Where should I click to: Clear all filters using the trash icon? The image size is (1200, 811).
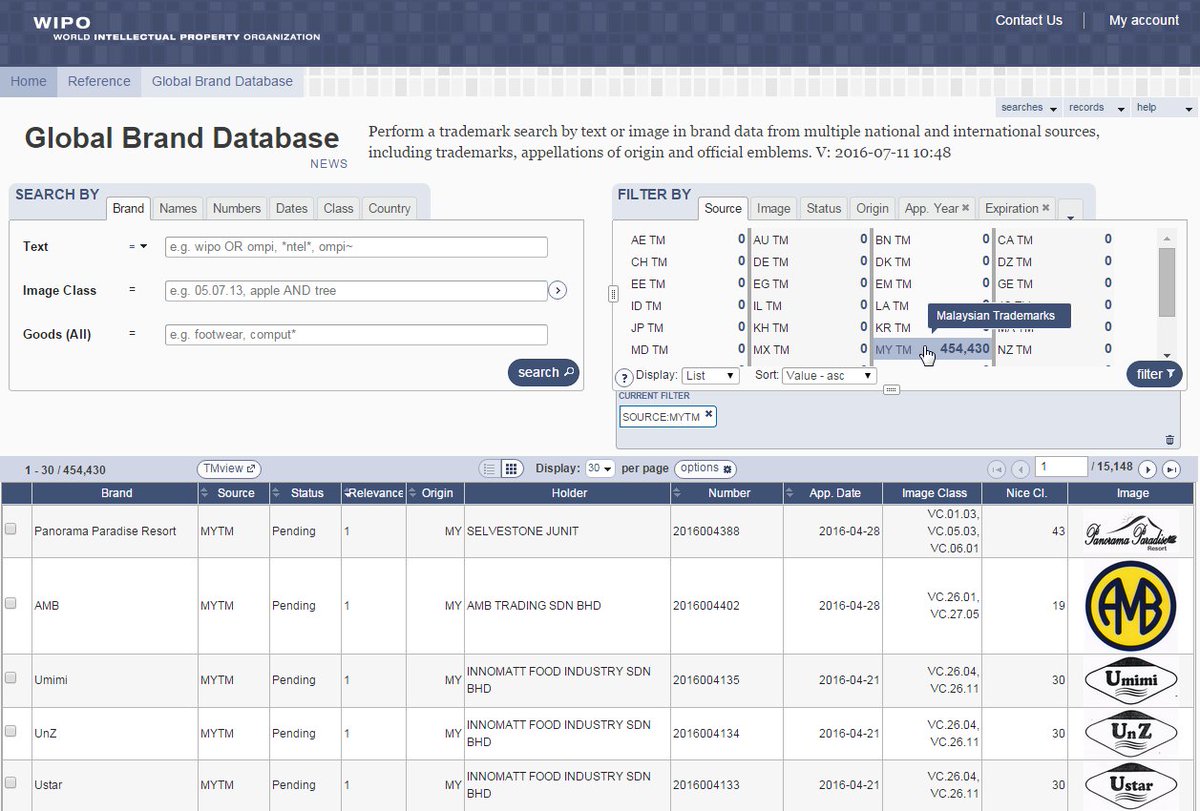(1170, 439)
